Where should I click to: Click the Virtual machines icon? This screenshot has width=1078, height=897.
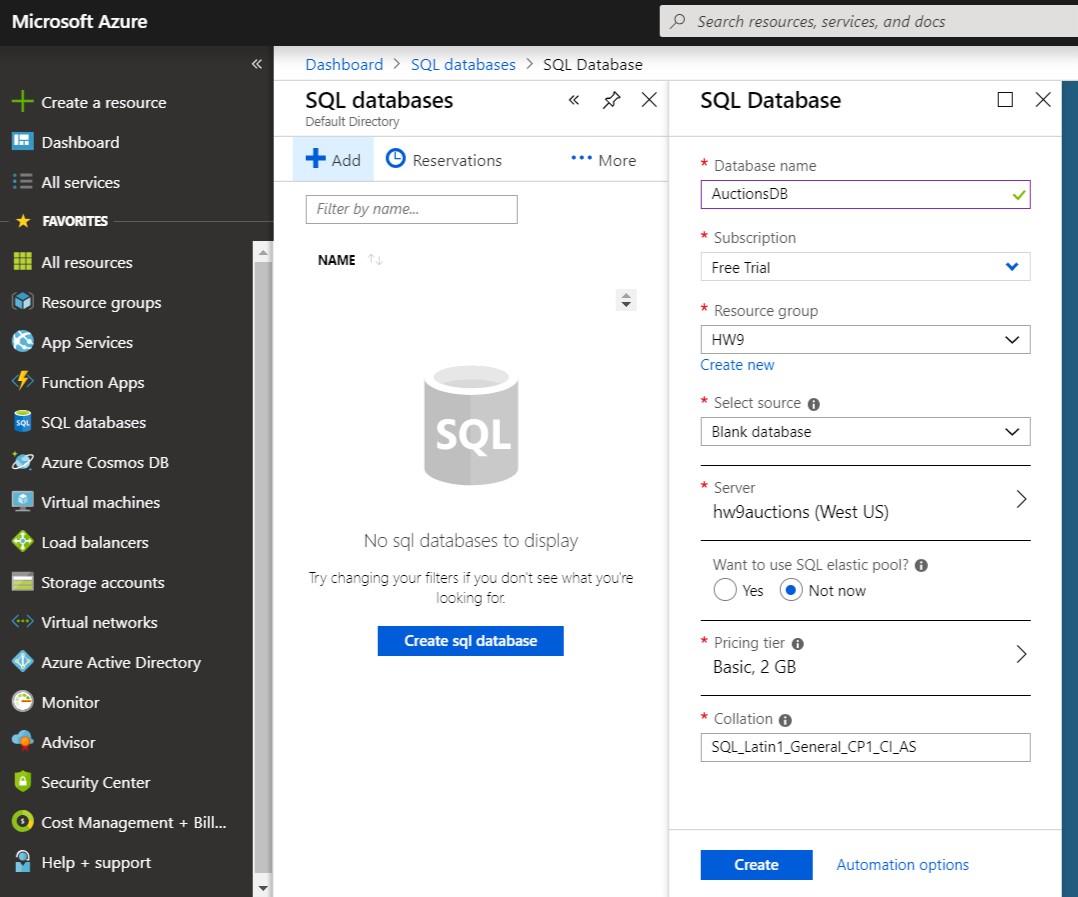pos(22,502)
